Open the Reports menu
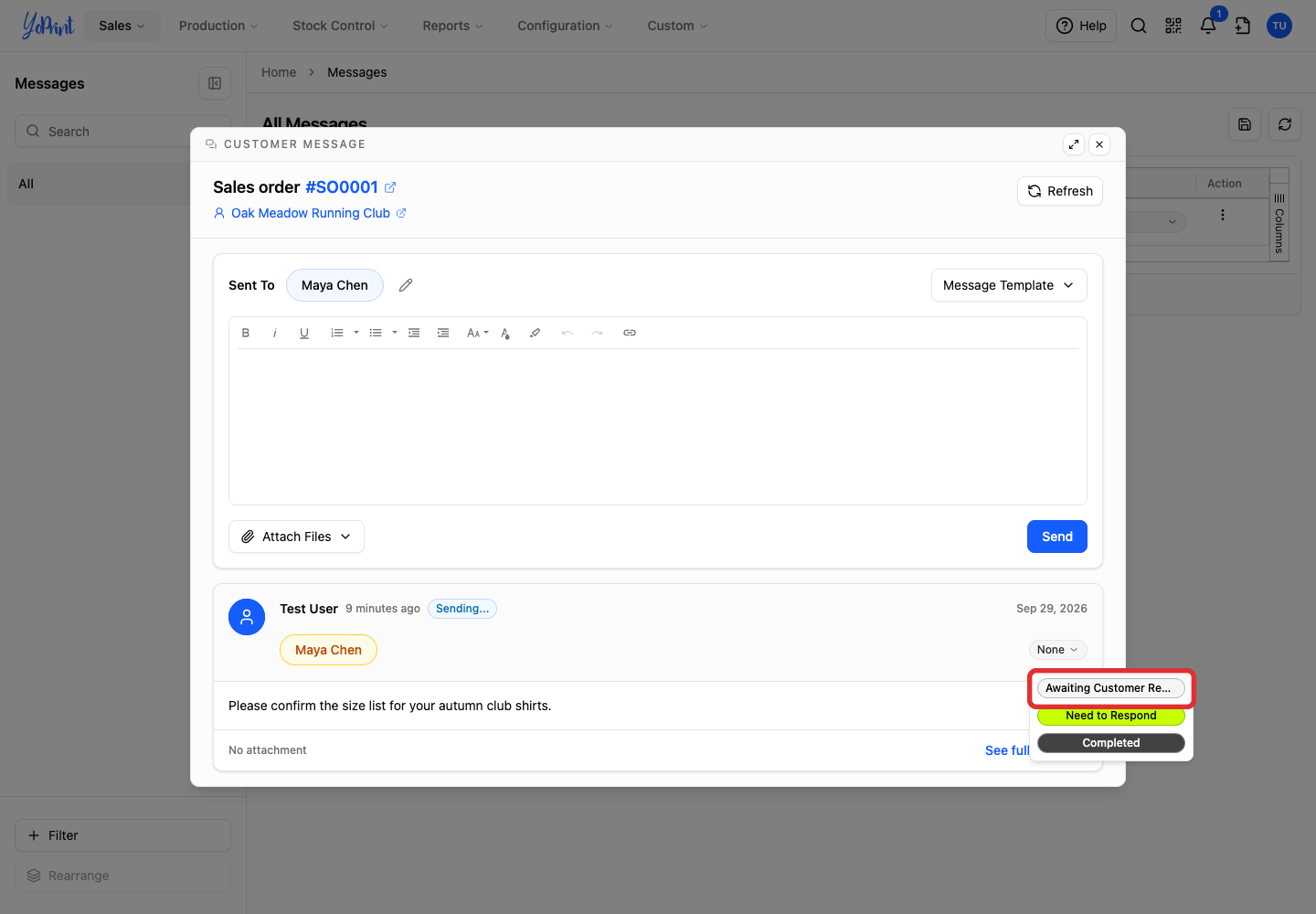Viewport: 1316px width, 914px height. [452, 26]
